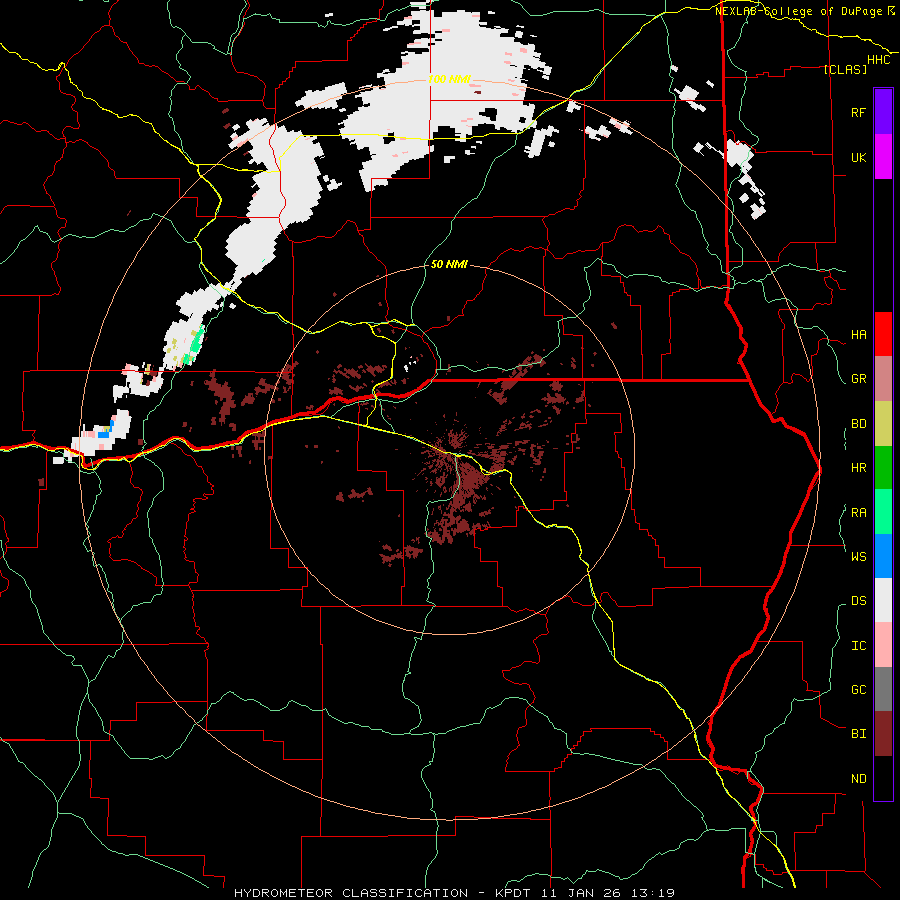Pick the HR green legend swatch
The height and width of the screenshot is (900, 900).
(883, 468)
